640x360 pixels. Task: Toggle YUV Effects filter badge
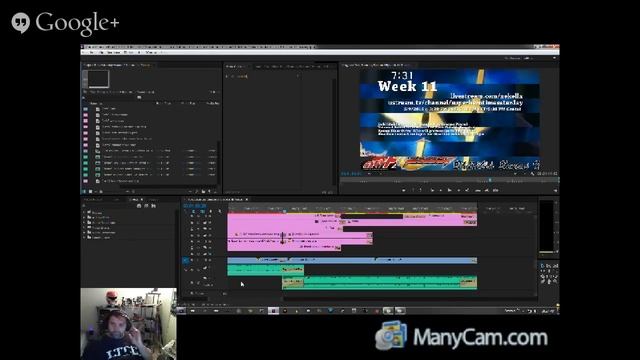pyautogui.click(x=153, y=206)
